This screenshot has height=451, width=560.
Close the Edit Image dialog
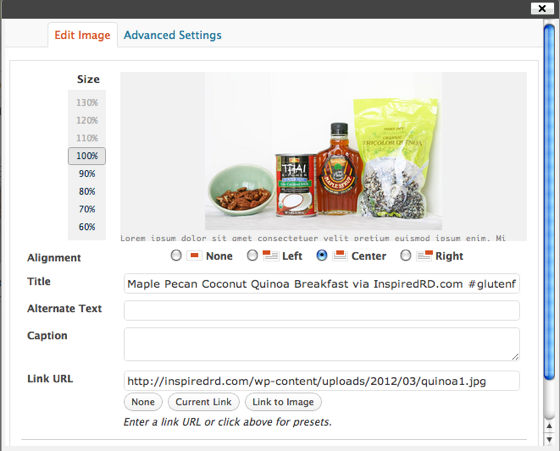pyautogui.click(x=542, y=8)
